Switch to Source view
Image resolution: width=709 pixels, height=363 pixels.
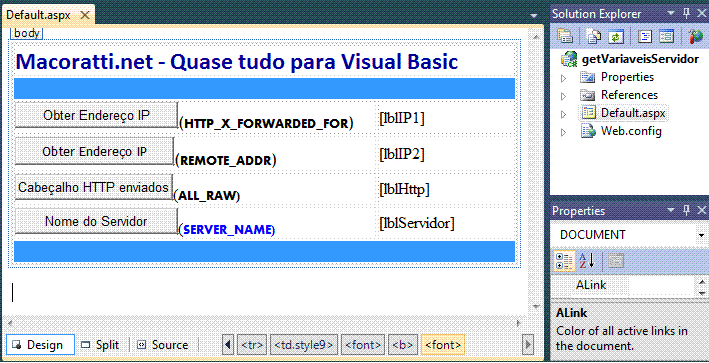click(163, 345)
